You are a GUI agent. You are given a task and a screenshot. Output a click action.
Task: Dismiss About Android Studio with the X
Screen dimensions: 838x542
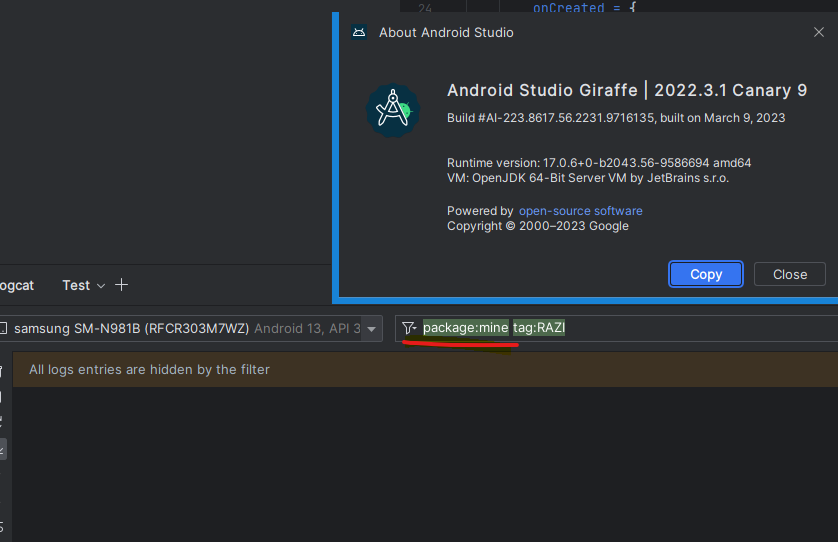coord(819,33)
